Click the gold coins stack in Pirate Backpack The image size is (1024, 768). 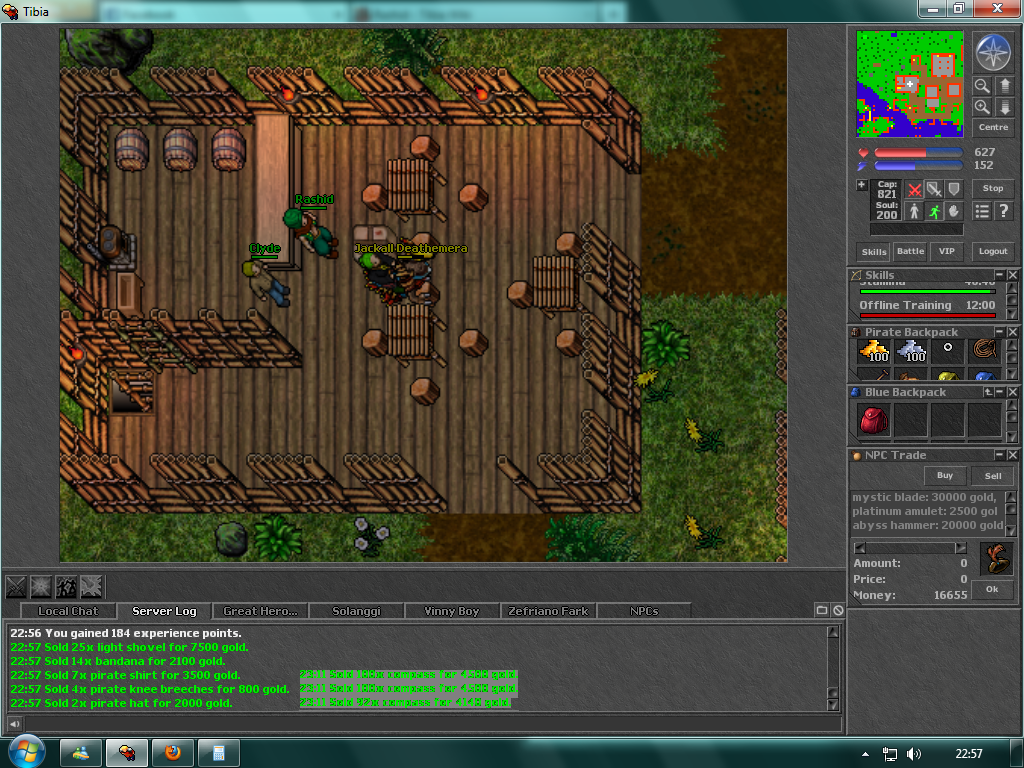[x=875, y=352]
